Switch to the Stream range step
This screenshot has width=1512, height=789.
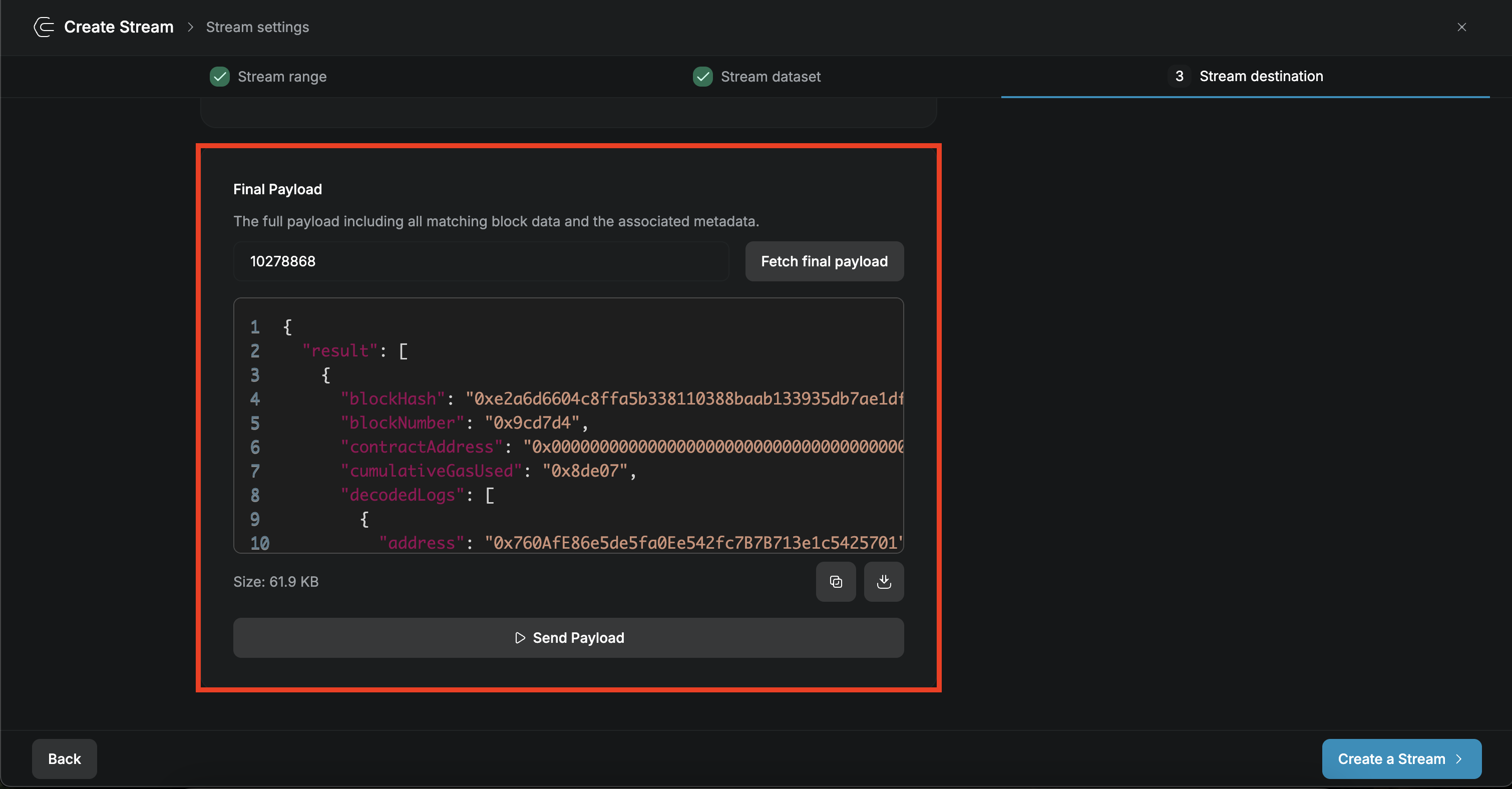[x=282, y=76]
